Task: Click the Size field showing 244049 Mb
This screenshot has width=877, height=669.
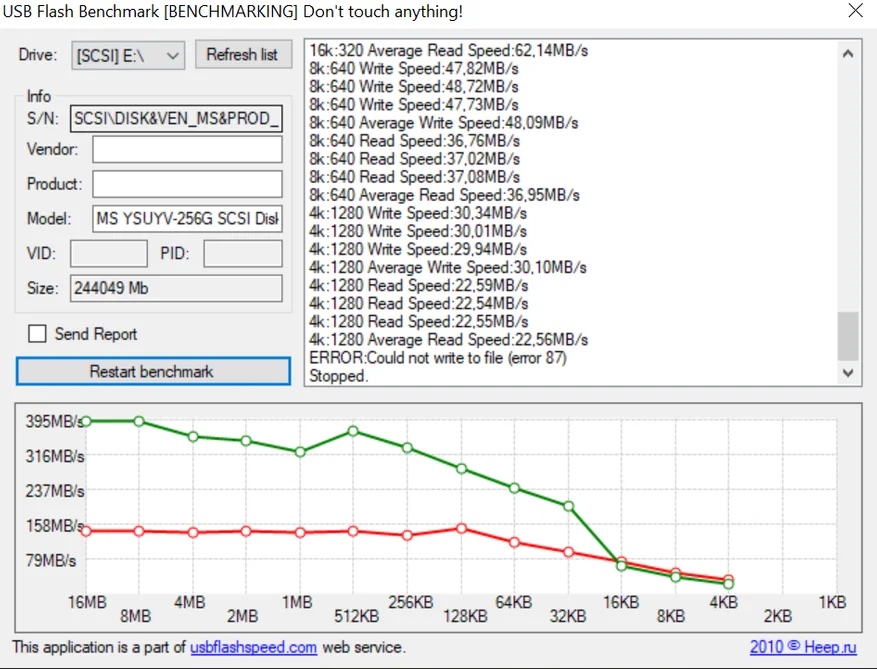Action: point(176,288)
